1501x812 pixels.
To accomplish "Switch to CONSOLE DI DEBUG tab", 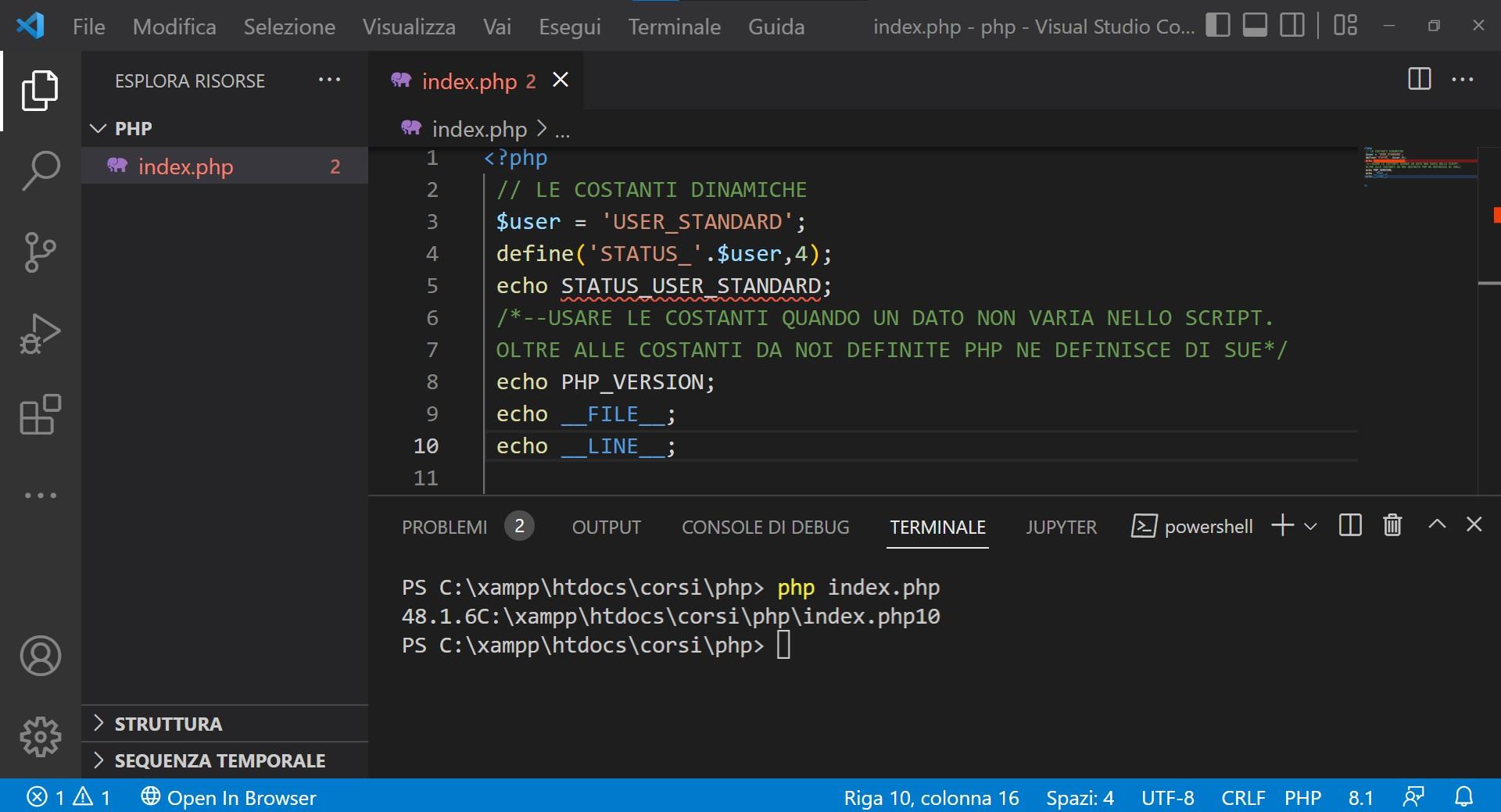I will (x=765, y=528).
